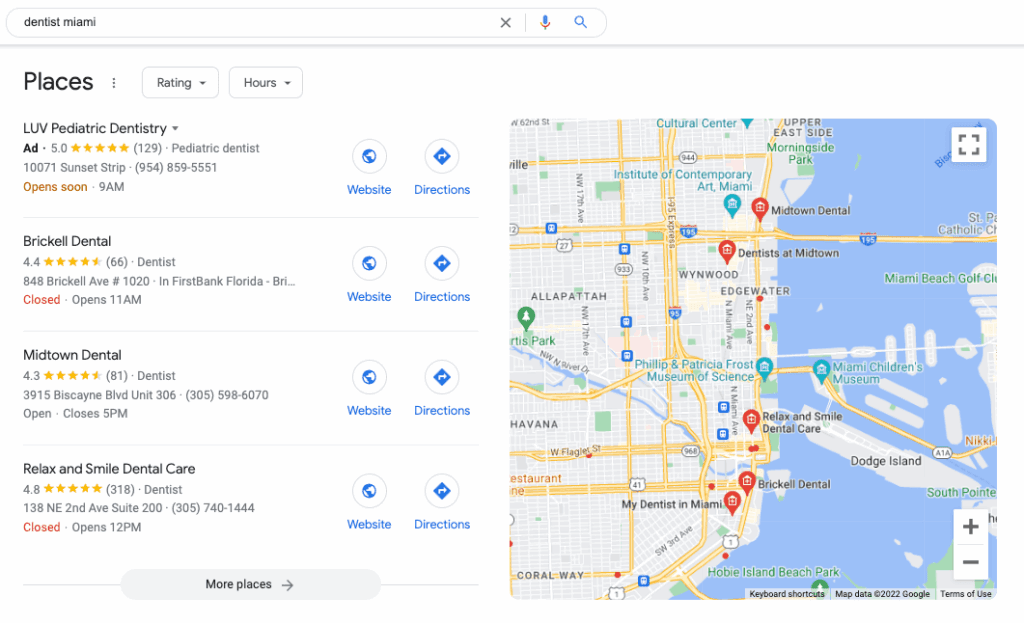Get Directions to Relax and Smile Dental Care
This screenshot has height=623, width=1024.
(442, 491)
